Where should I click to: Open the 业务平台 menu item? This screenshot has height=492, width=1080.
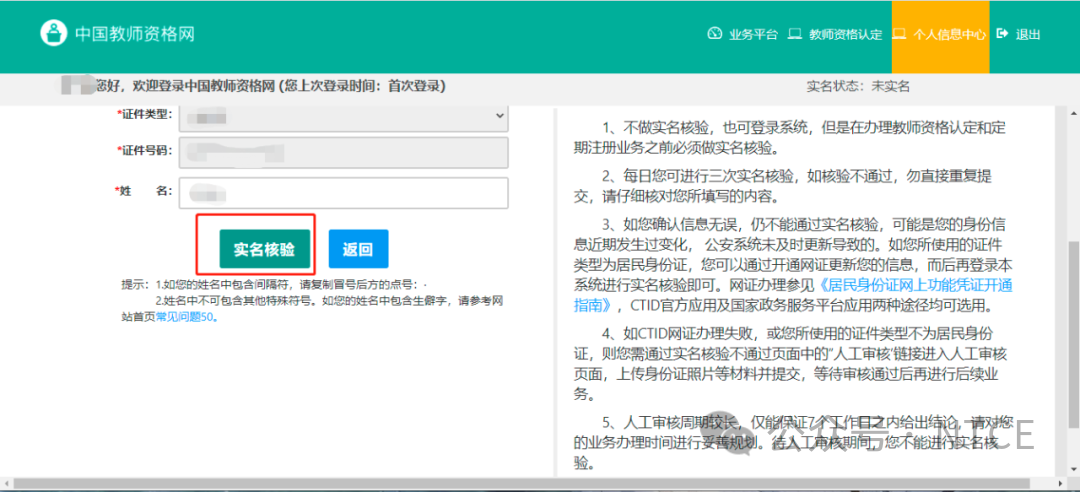pos(753,34)
